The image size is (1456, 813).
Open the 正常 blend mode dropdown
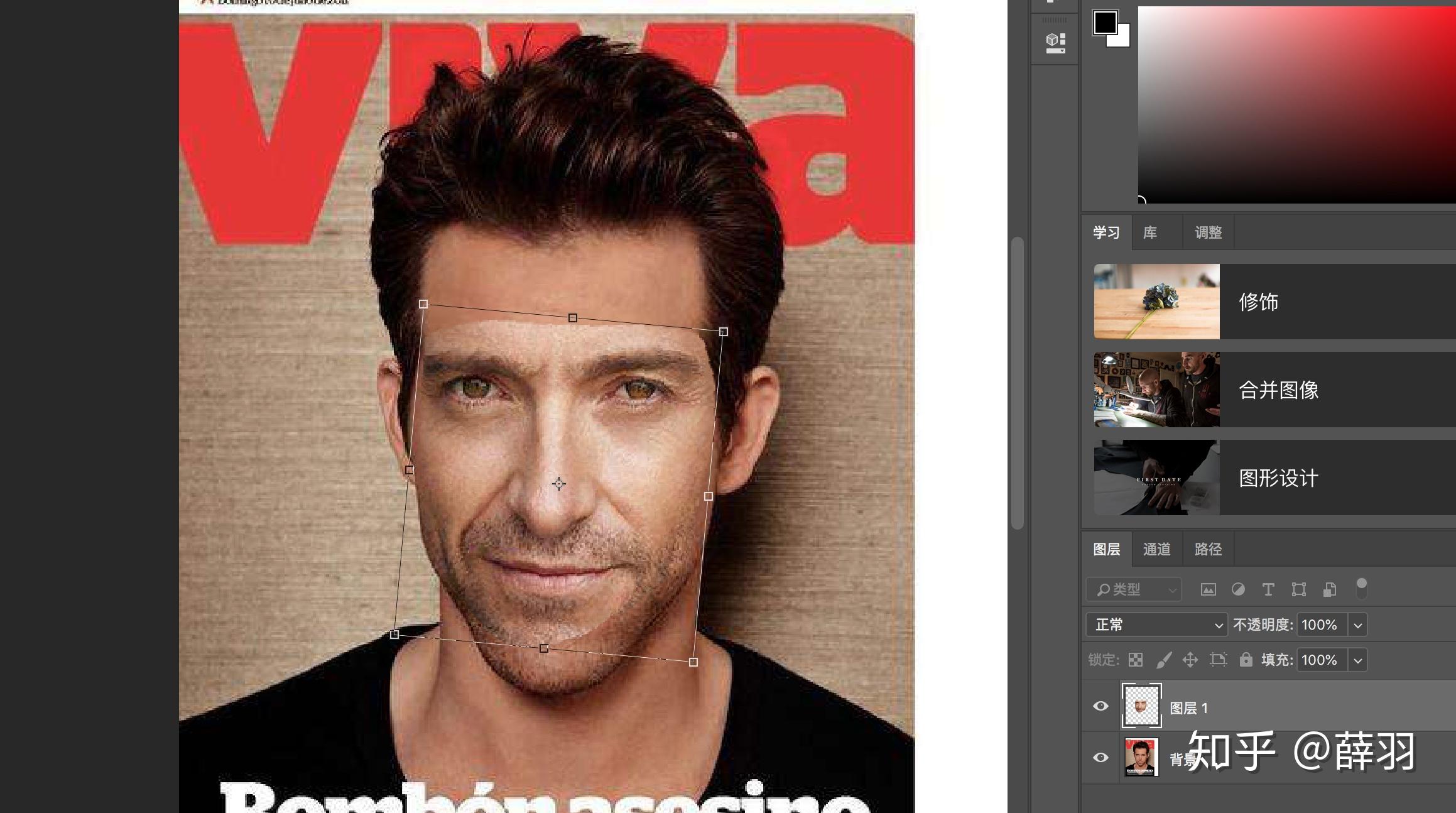[x=1156, y=625]
